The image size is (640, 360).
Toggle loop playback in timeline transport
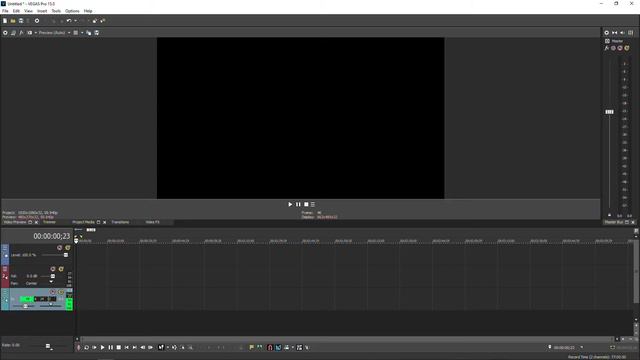[x=87, y=347]
